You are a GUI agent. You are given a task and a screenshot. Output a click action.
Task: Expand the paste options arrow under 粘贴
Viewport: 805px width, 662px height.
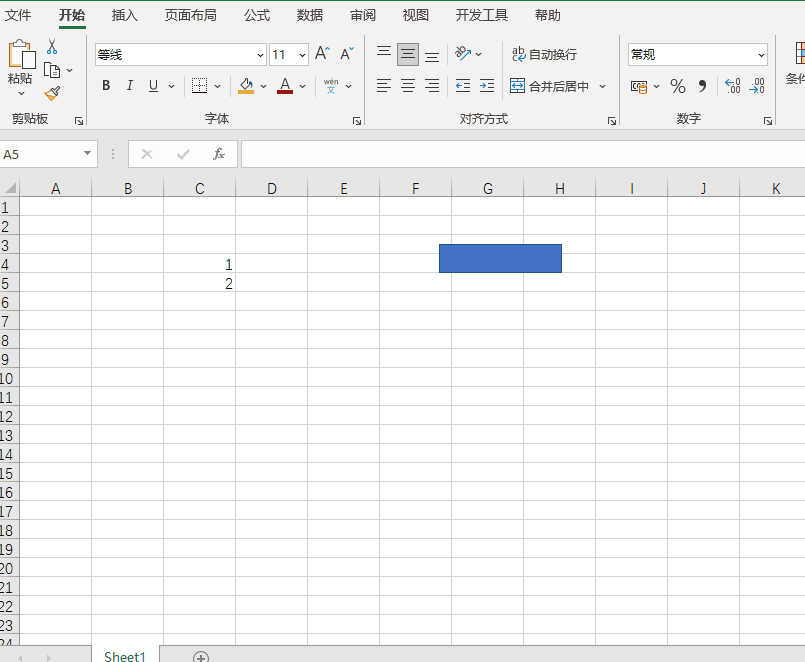pyautogui.click(x=21, y=93)
